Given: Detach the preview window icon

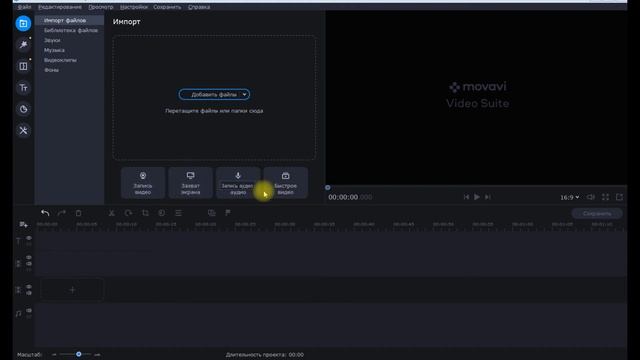Looking at the screenshot, I should 619,197.
